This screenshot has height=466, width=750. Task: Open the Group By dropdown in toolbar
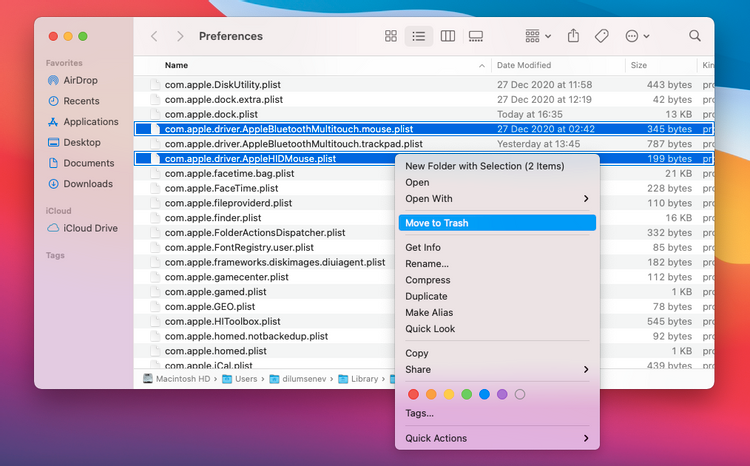(x=537, y=36)
